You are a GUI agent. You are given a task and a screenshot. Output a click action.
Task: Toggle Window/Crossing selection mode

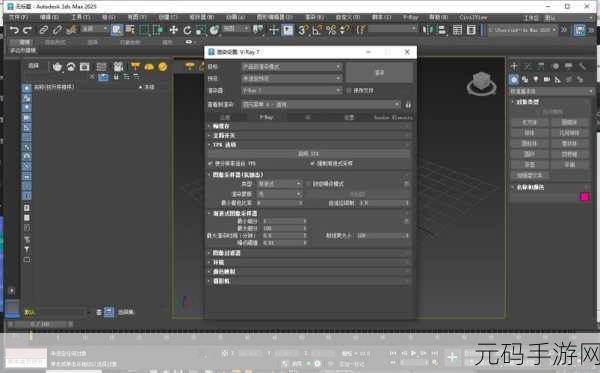pos(157,30)
